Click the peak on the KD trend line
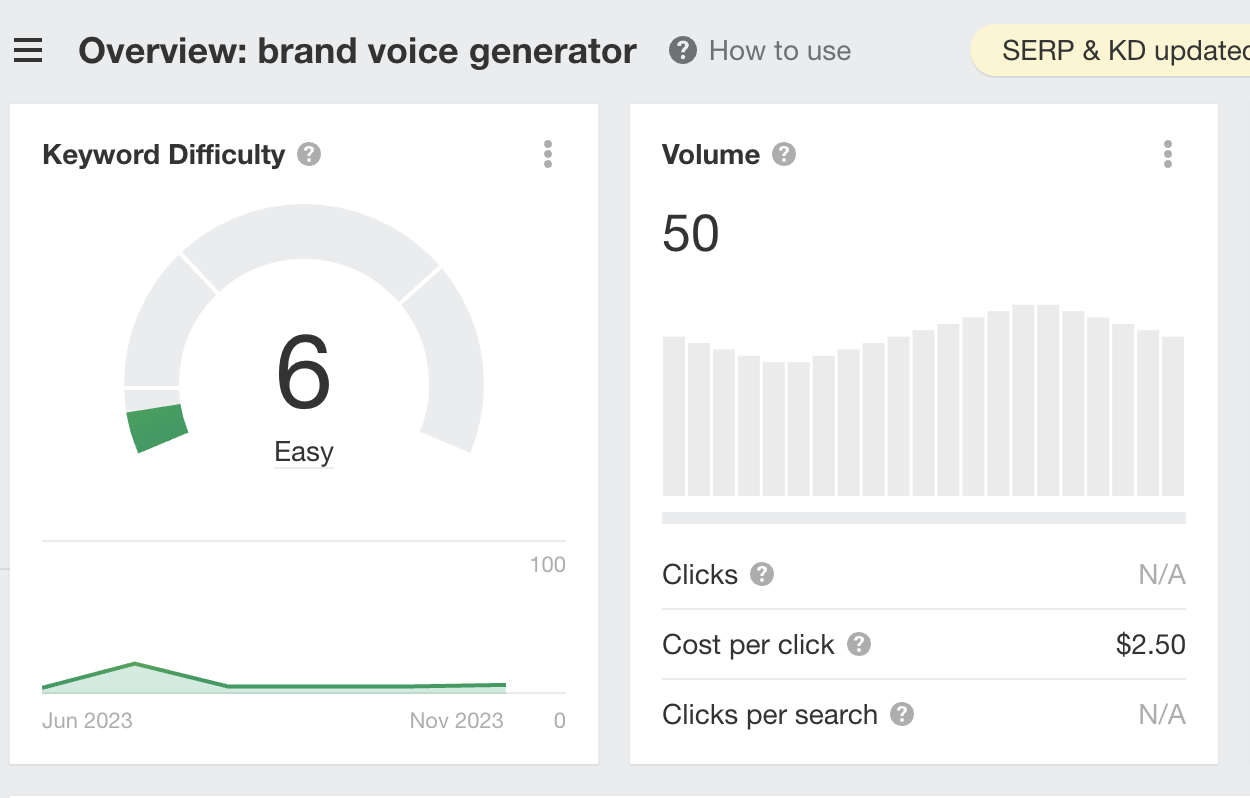1250x798 pixels. click(x=135, y=664)
